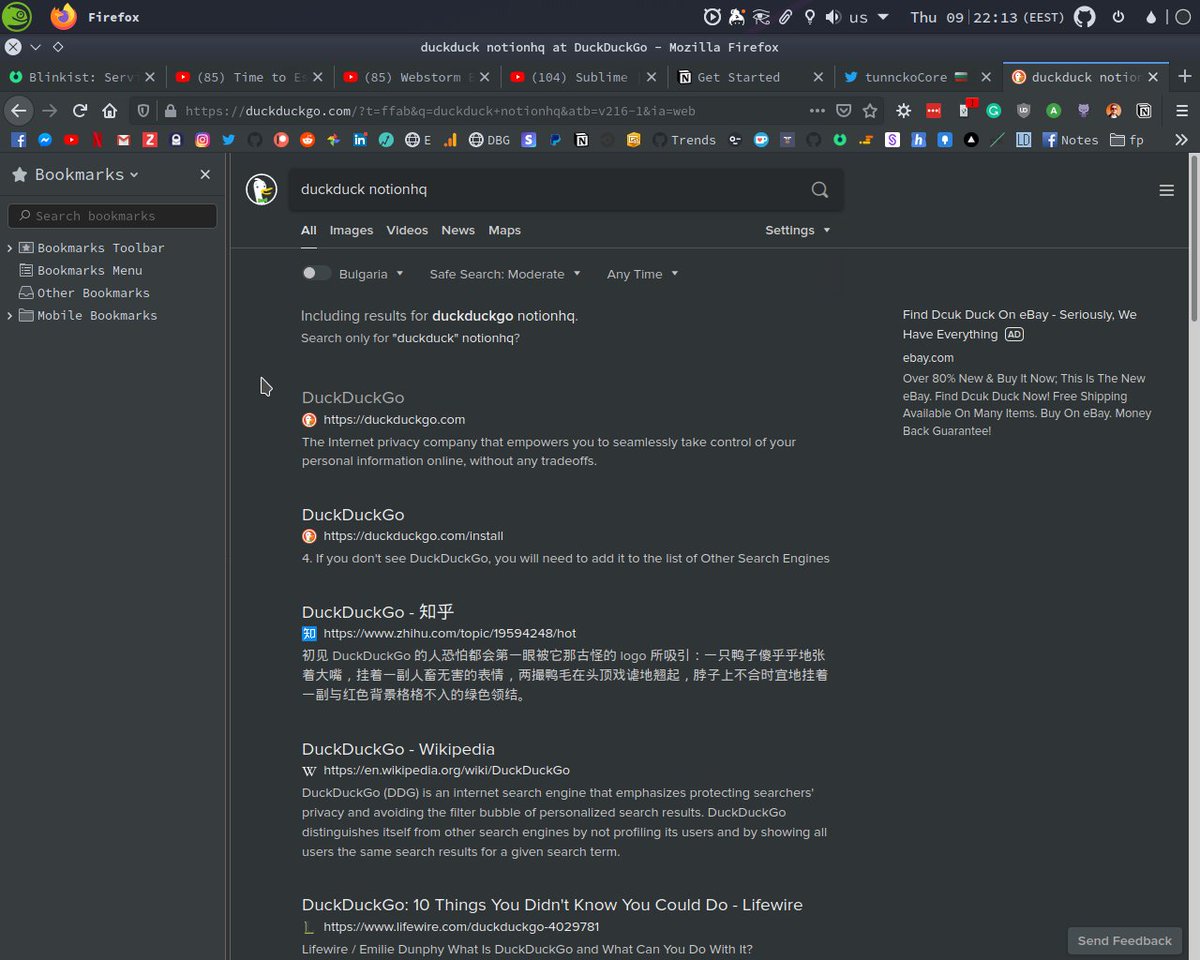Open the Settings dropdown

tap(797, 230)
